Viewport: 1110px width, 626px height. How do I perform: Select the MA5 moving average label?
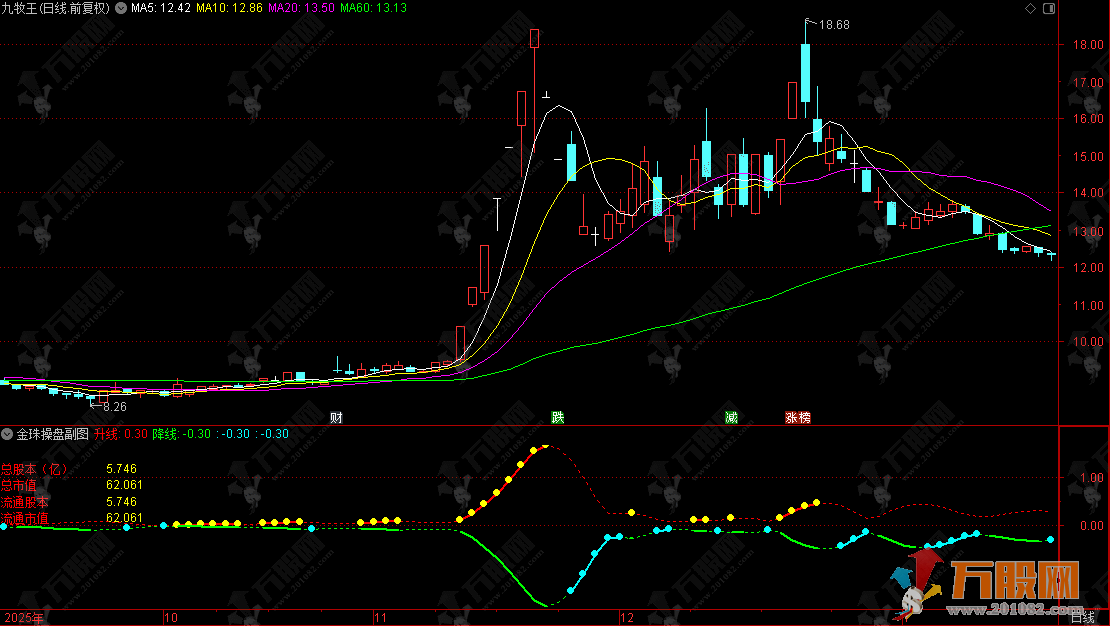coord(161,8)
